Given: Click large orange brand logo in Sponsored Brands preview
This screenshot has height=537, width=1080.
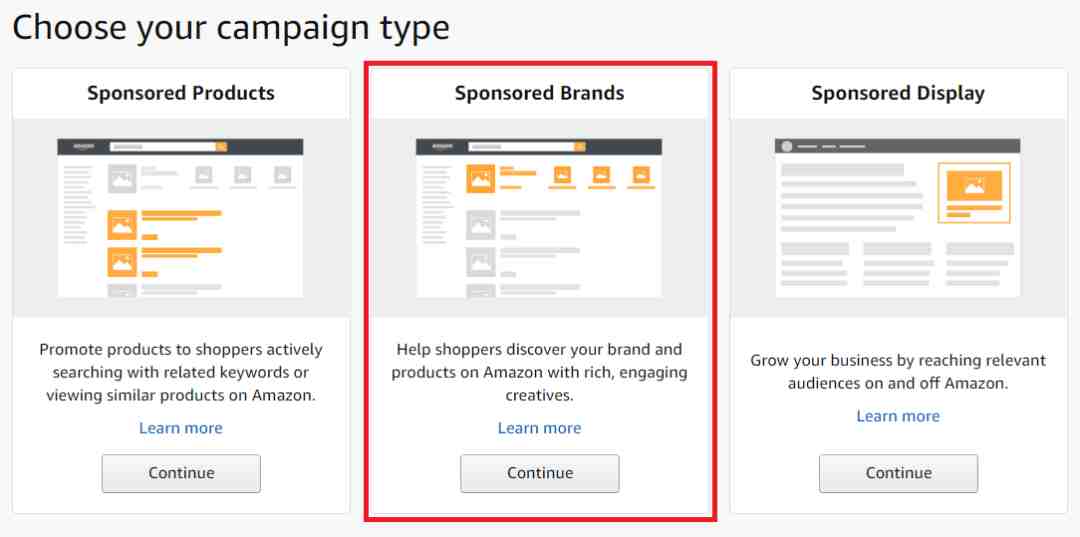Looking at the screenshot, I should click(481, 178).
